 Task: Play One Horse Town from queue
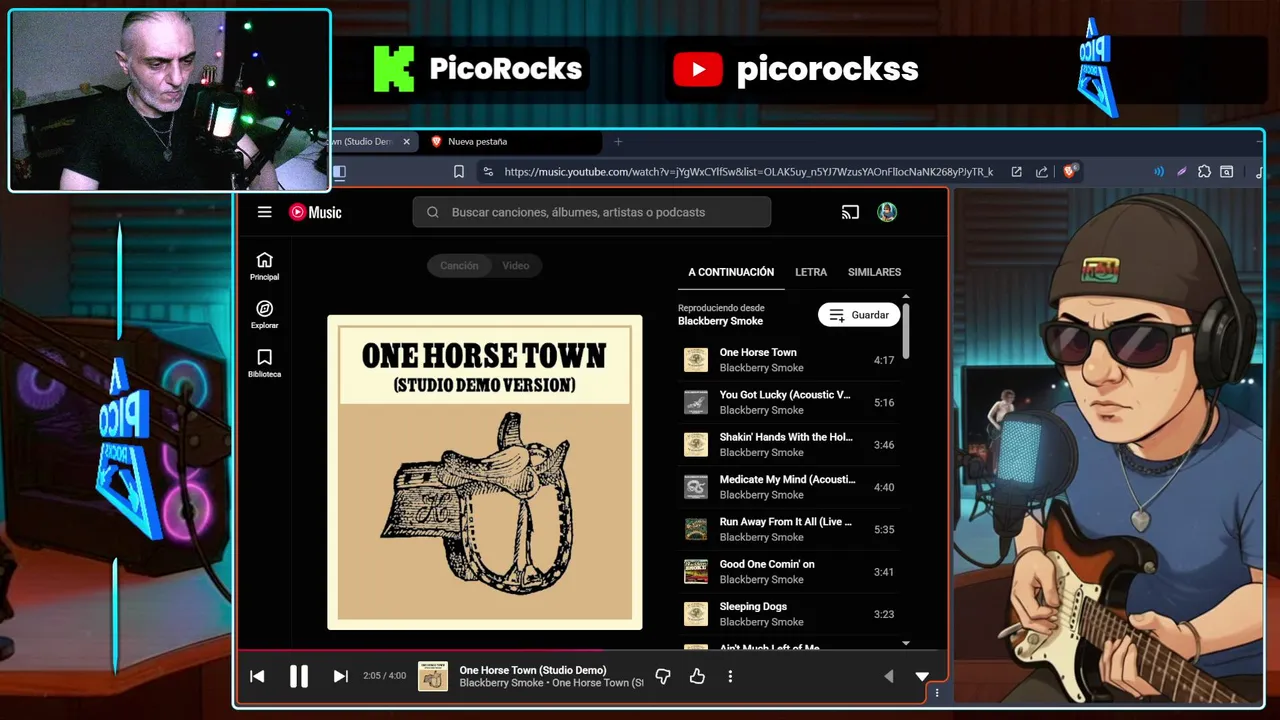pyautogui.click(x=789, y=360)
